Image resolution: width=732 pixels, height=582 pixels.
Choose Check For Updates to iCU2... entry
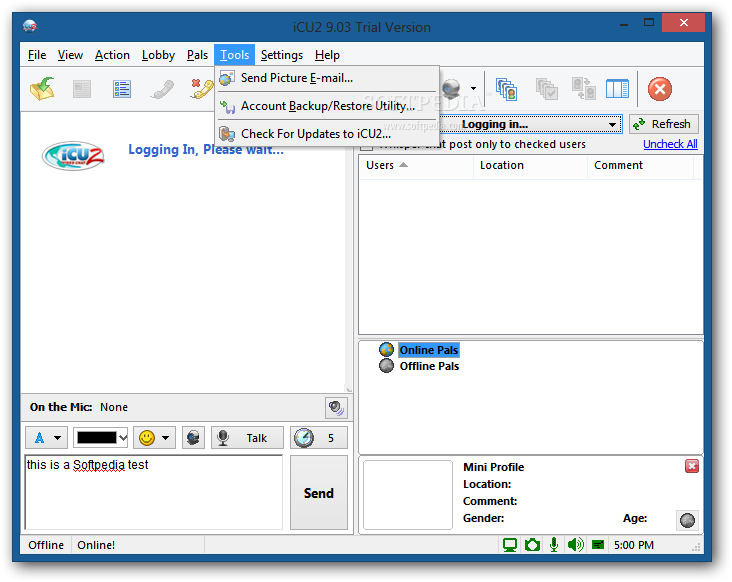point(327,134)
